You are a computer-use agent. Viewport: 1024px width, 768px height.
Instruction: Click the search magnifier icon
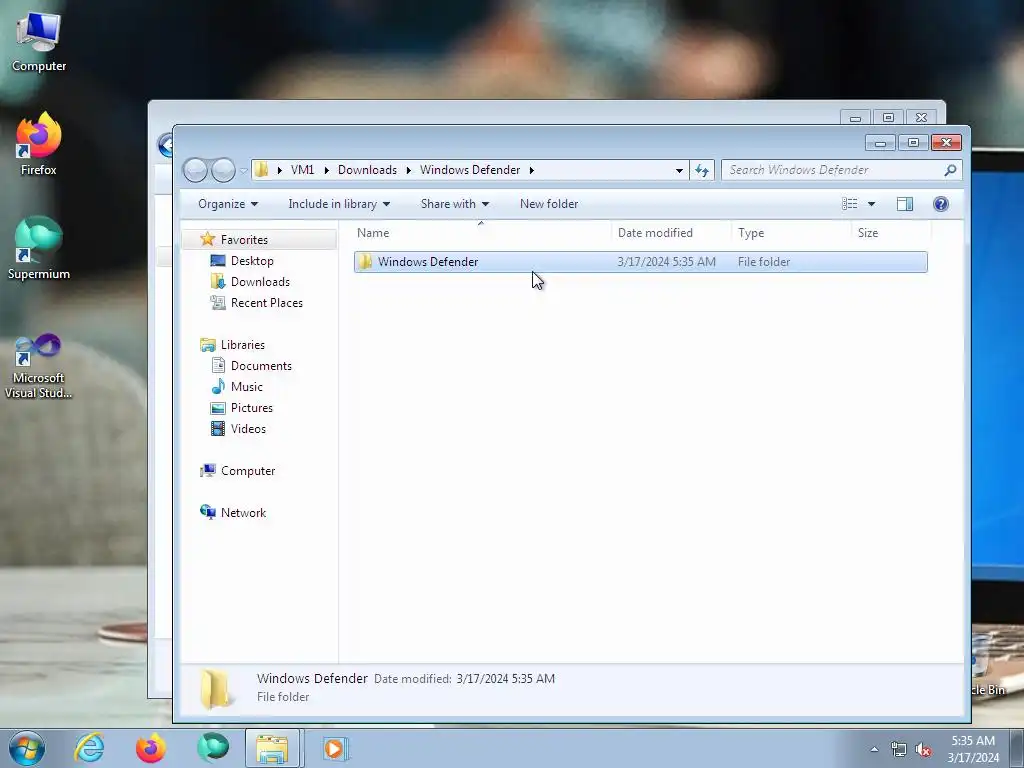[x=950, y=170]
